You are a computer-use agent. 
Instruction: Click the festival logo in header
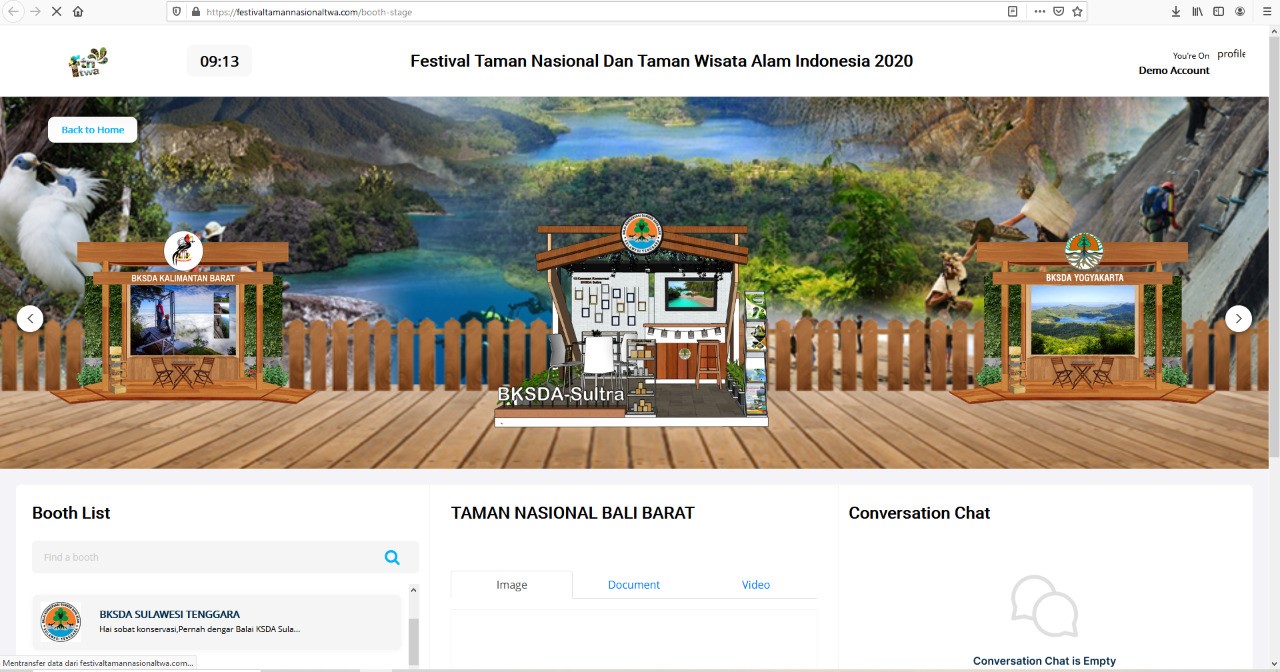pyautogui.click(x=88, y=62)
